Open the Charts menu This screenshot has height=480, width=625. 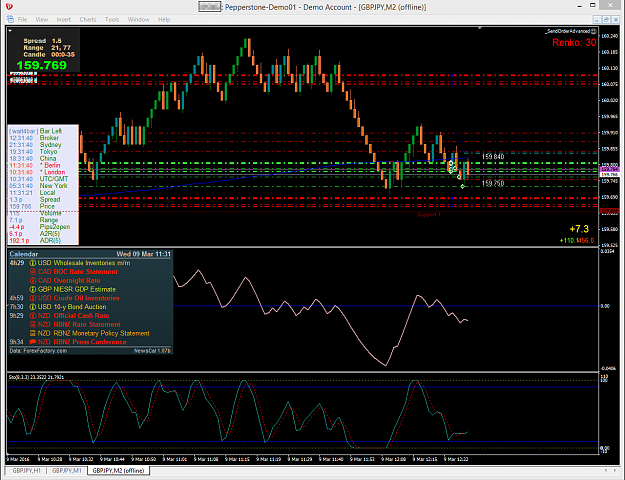pyautogui.click(x=88, y=19)
